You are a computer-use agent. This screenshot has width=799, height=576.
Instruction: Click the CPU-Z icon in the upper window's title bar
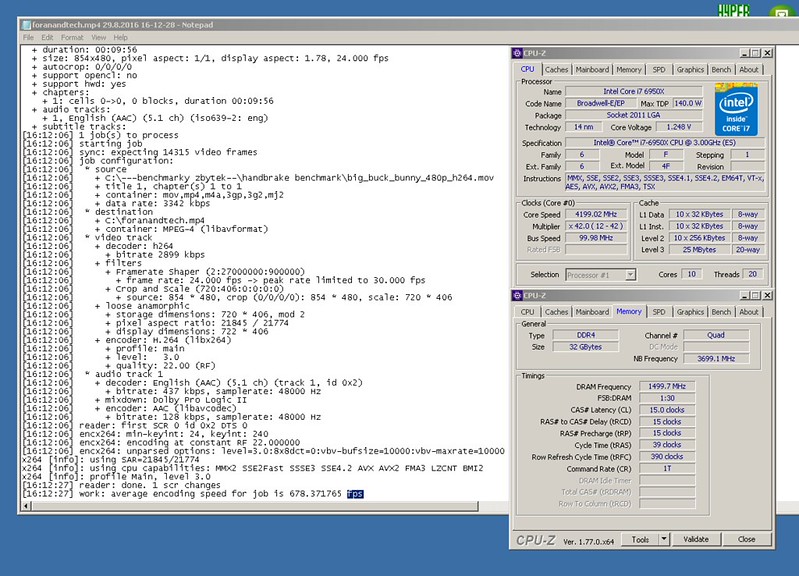pyautogui.click(x=517, y=52)
